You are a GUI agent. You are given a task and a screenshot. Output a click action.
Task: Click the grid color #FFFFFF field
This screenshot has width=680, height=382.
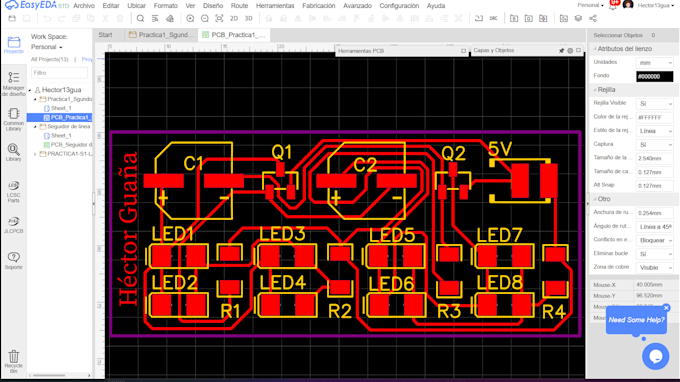(654, 118)
